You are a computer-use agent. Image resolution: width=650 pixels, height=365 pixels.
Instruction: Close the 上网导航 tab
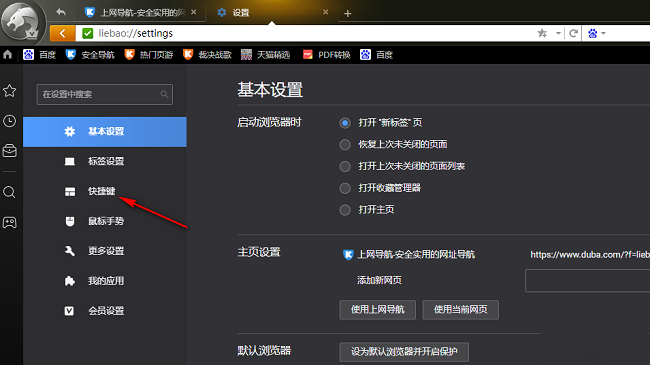(194, 12)
